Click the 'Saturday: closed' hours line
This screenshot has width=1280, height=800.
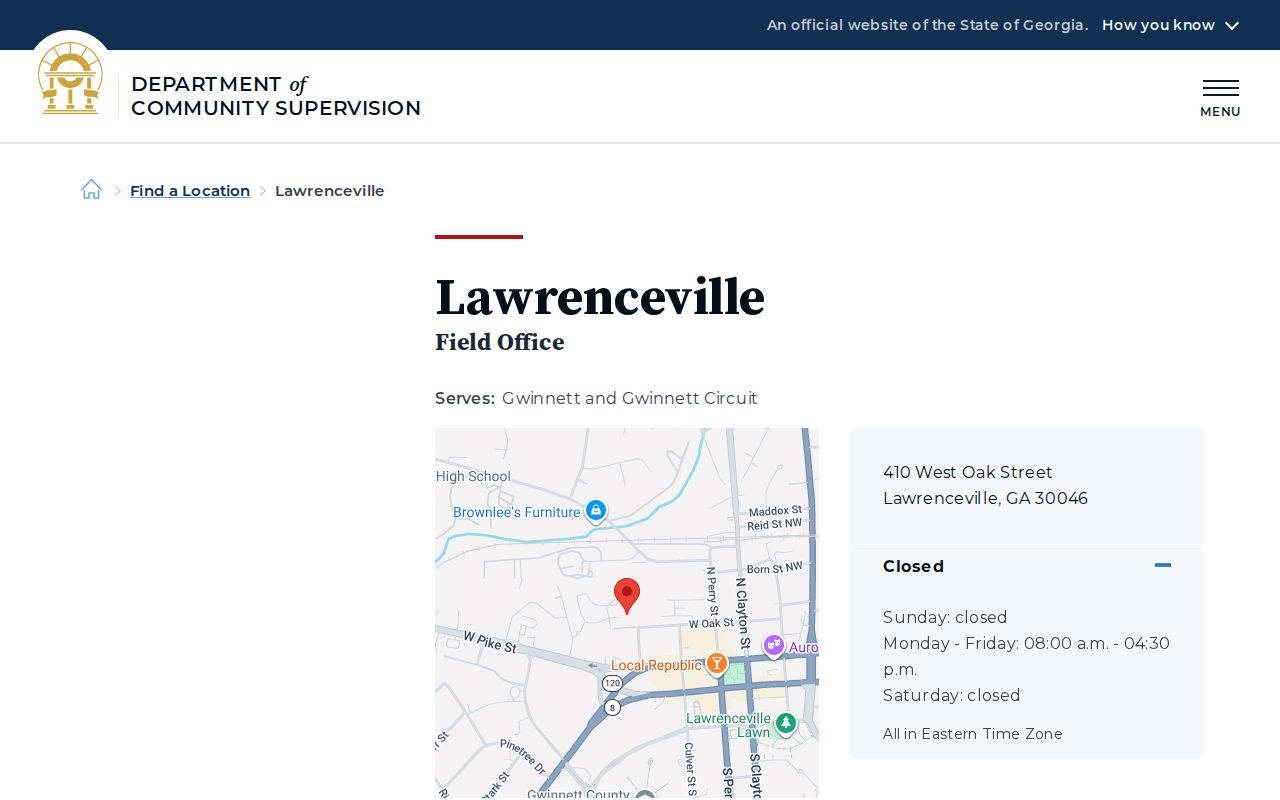click(x=951, y=695)
